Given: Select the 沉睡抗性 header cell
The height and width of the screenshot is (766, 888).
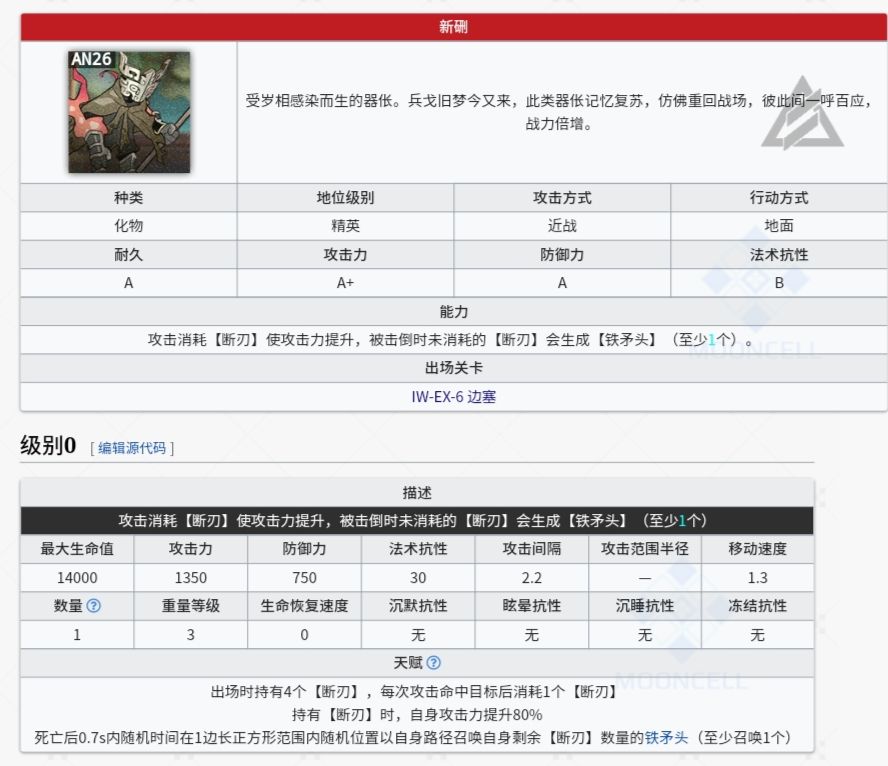Looking at the screenshot, I should pos(644,606).
